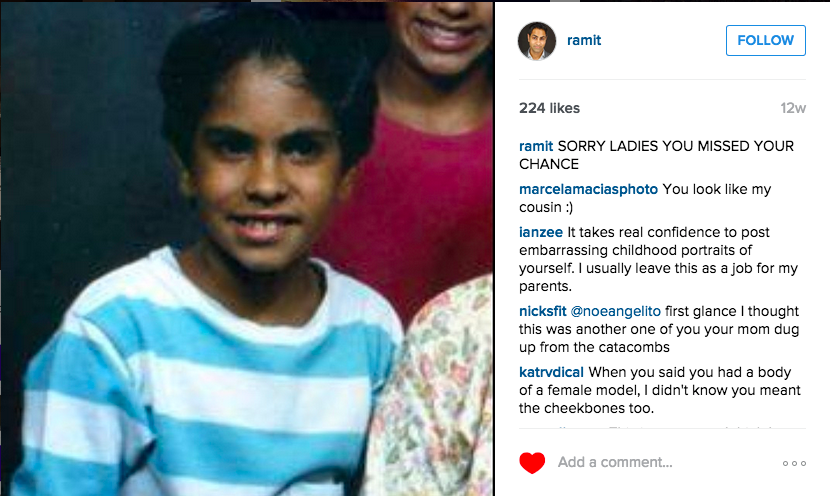Click katrvdical's comment about cheekbones

(660, 390)
